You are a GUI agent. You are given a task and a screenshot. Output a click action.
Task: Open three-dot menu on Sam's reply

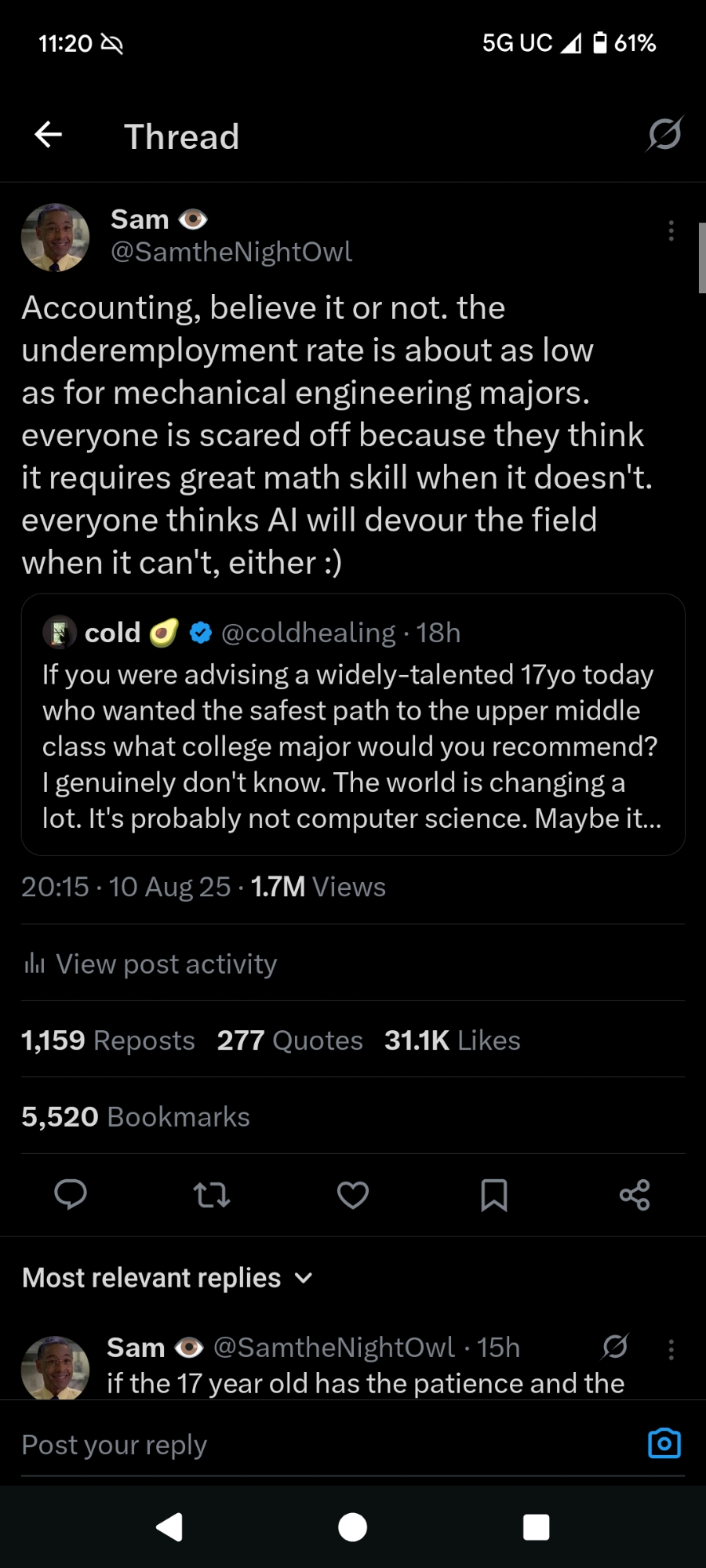tap(671, 1349)
